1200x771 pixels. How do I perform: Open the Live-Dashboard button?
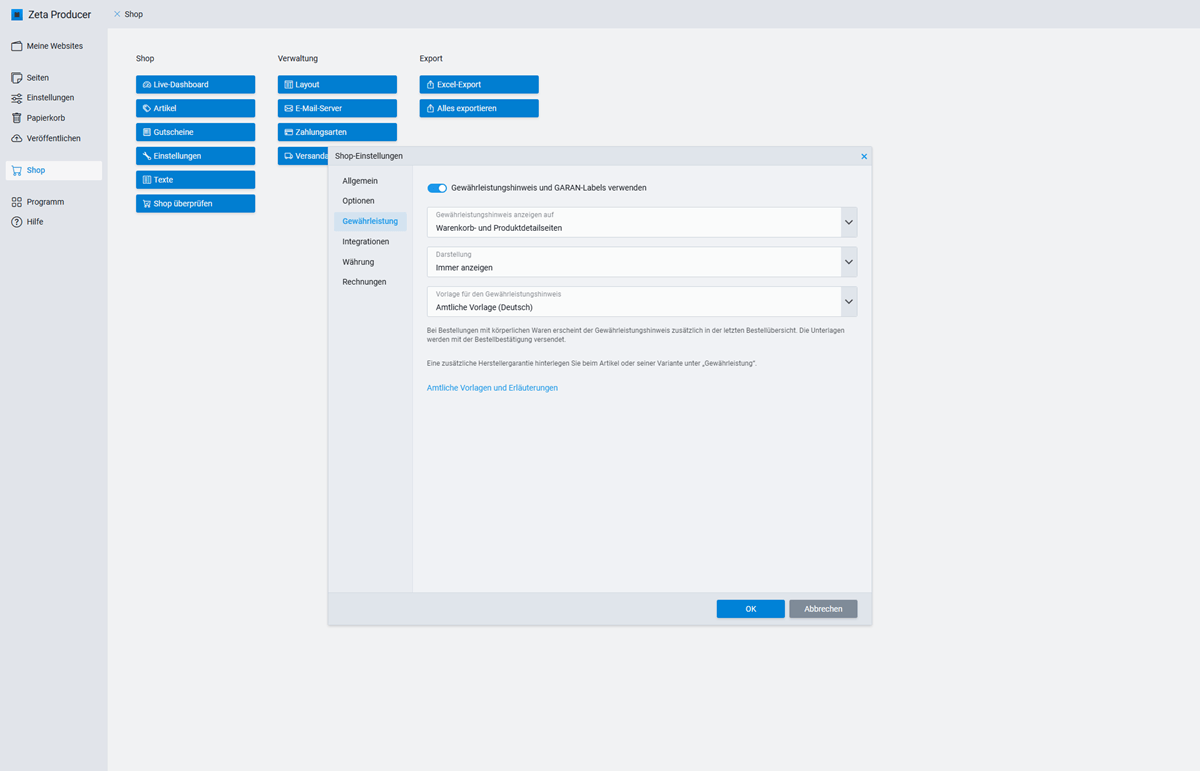pos(195,85)
